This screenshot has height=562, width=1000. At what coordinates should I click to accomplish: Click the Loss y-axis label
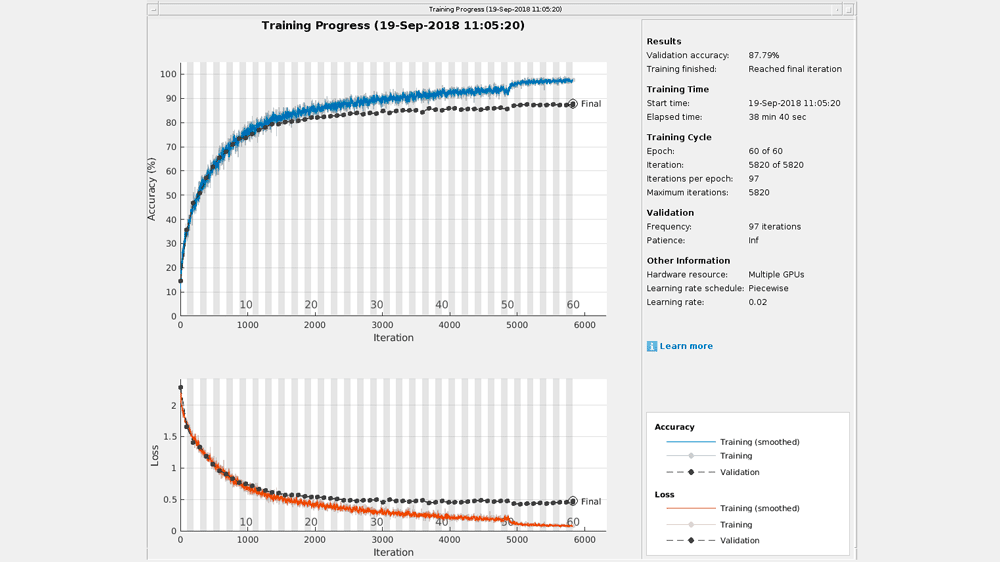[154, 456]
